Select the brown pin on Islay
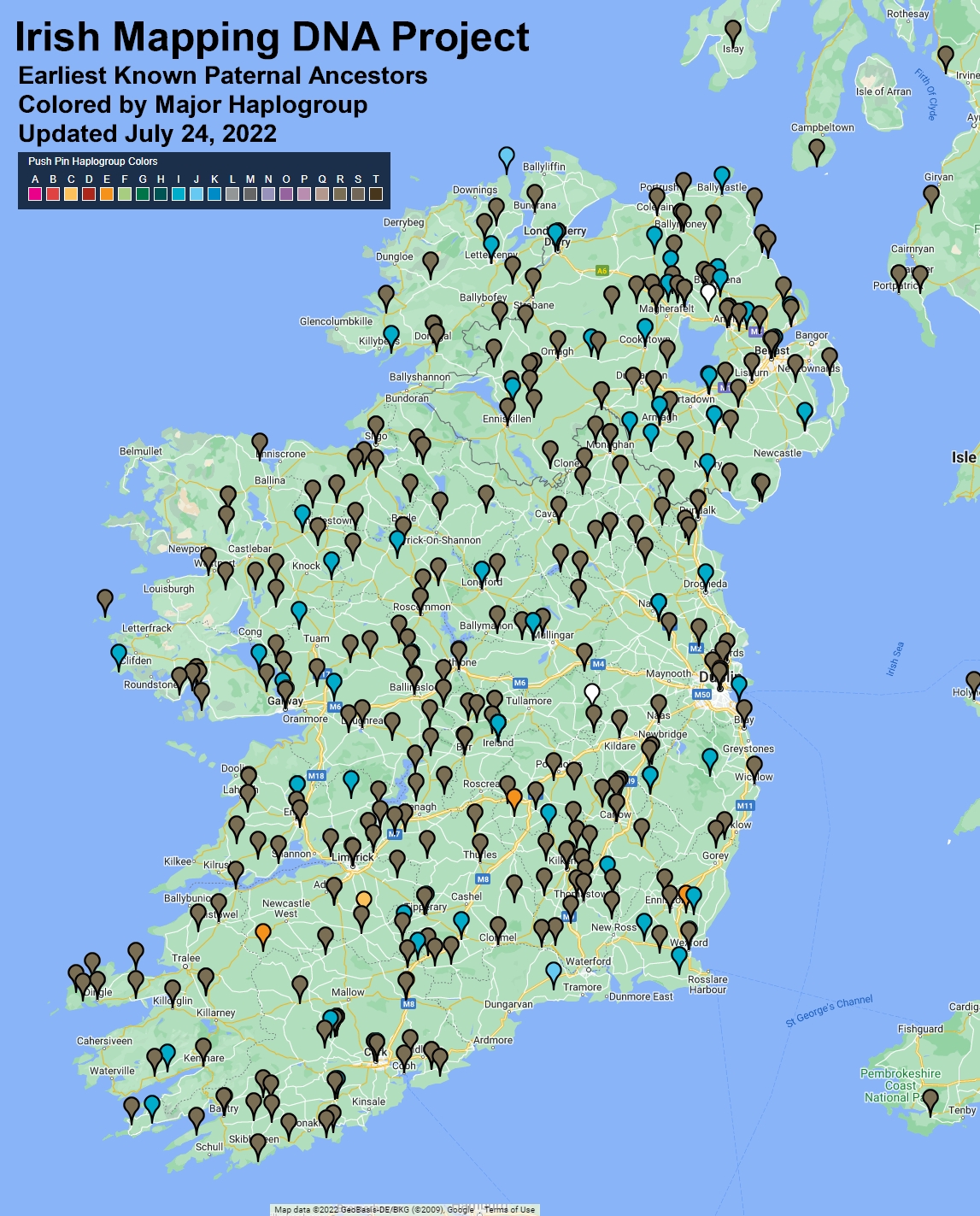Image resolution: width=980 pixels, height=1216 pixels. (x=733, y=31)
